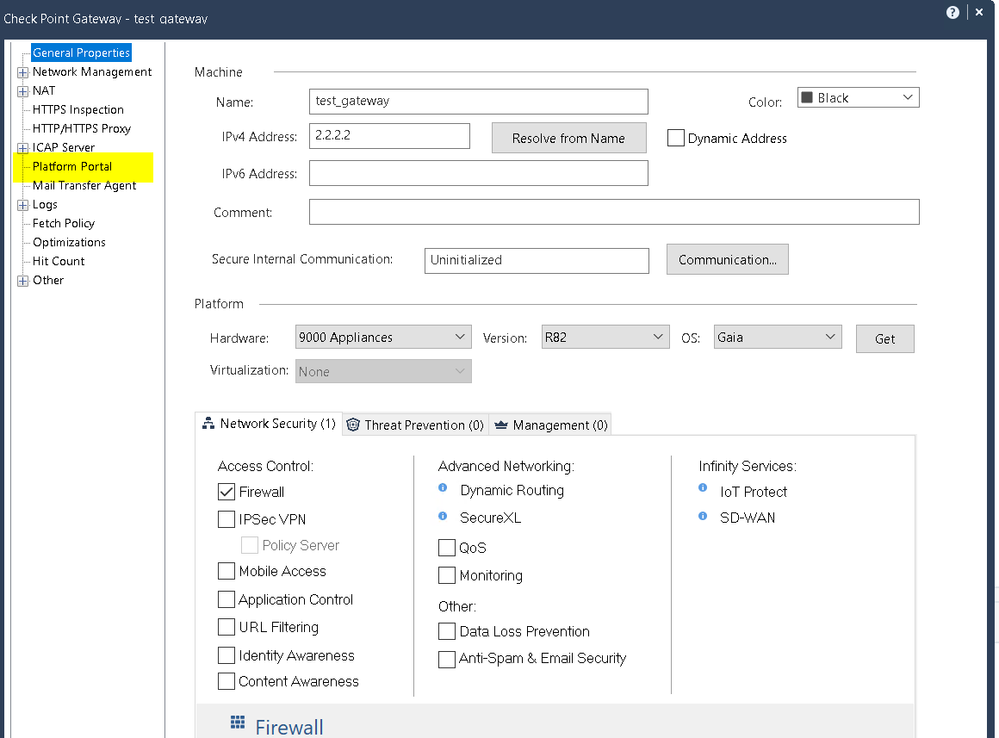Click the IPv4 Address field
999x738 pixels.
(x=389, y=136)
